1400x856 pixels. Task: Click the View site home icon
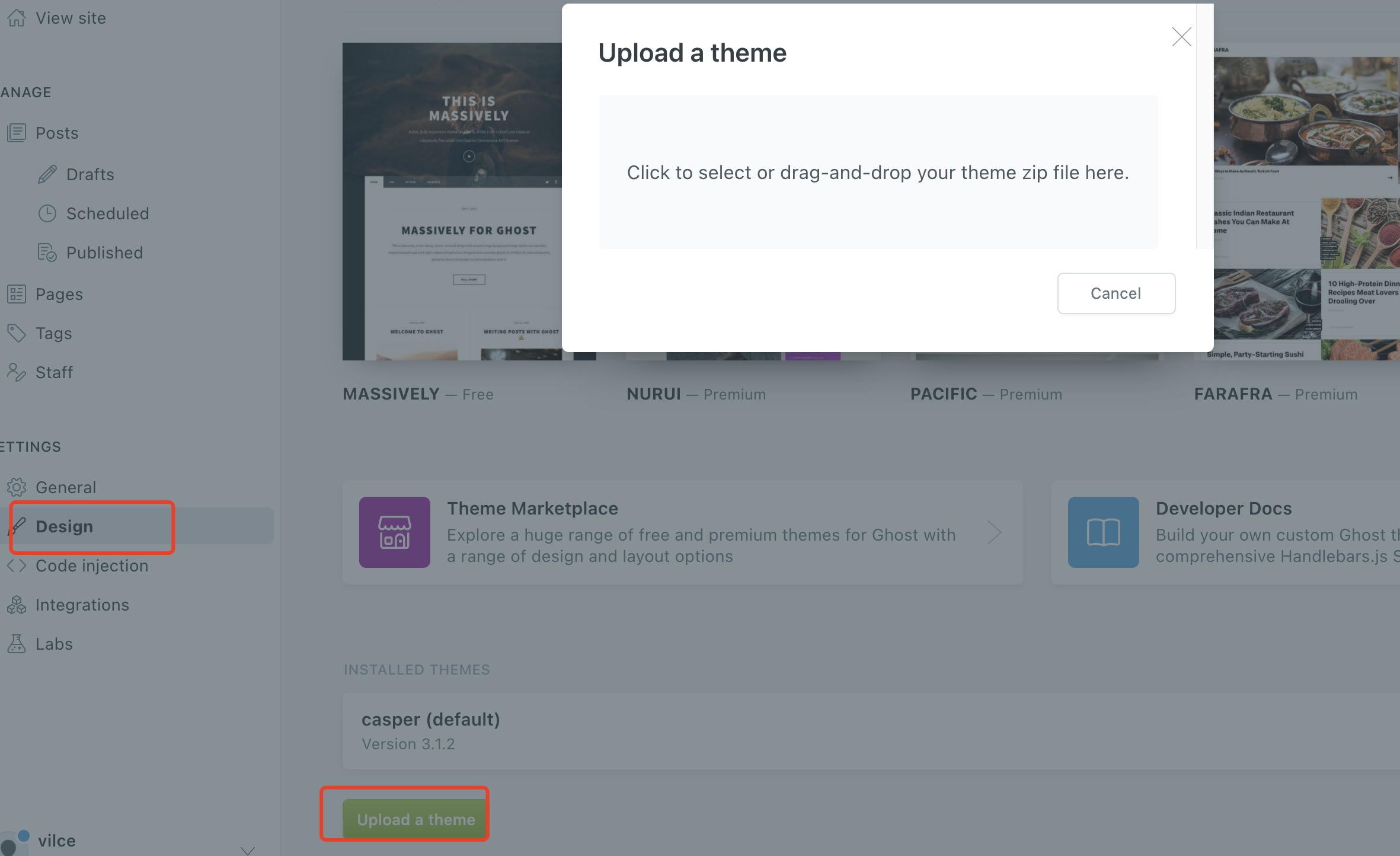17,17
